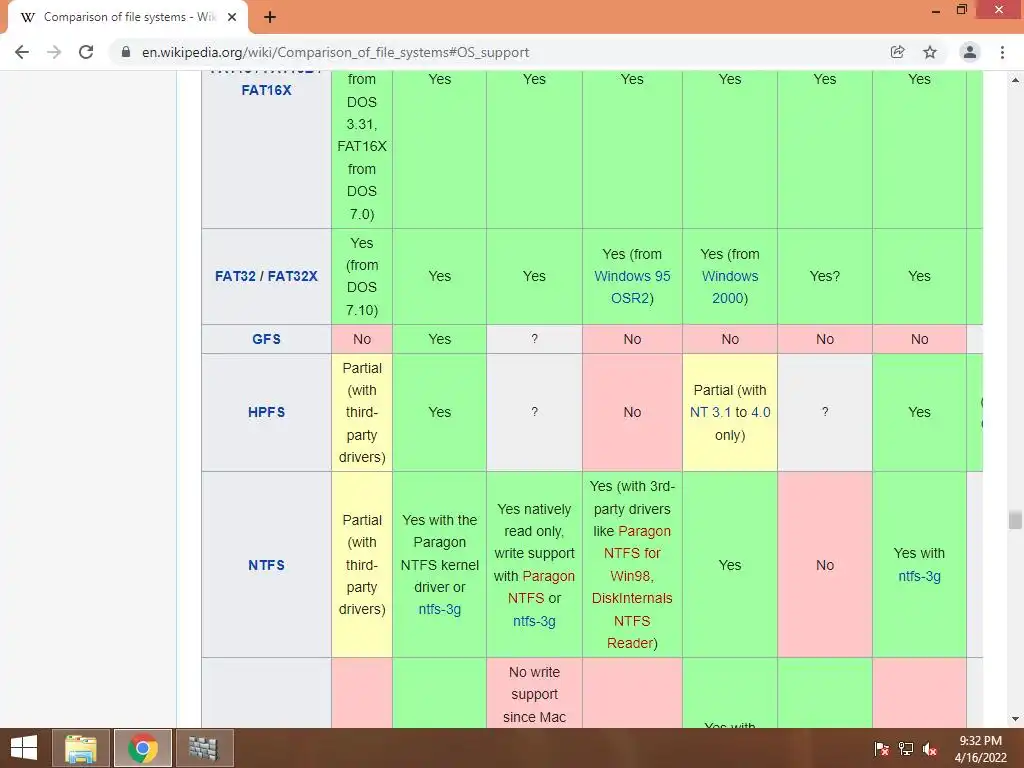1024x768 pixels.
Task: Open the muted volume tray icon
Action: tap(930, 749)
